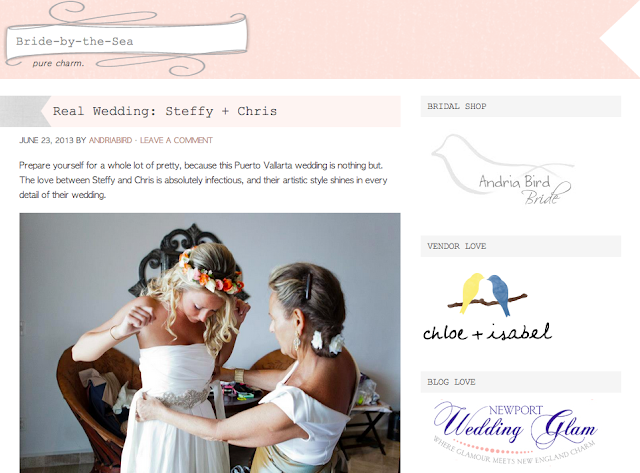Click the LEAVE A COMMENT link
640x473 pixels.
click(x=176, y=140)
